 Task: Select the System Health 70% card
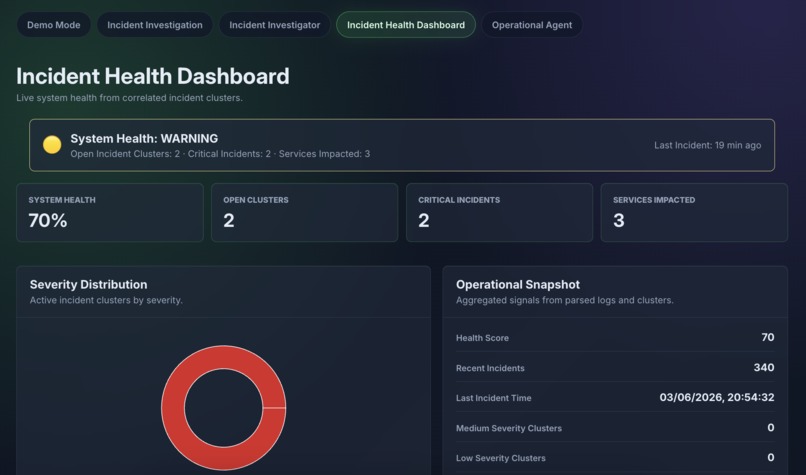(x=110, y=212)
